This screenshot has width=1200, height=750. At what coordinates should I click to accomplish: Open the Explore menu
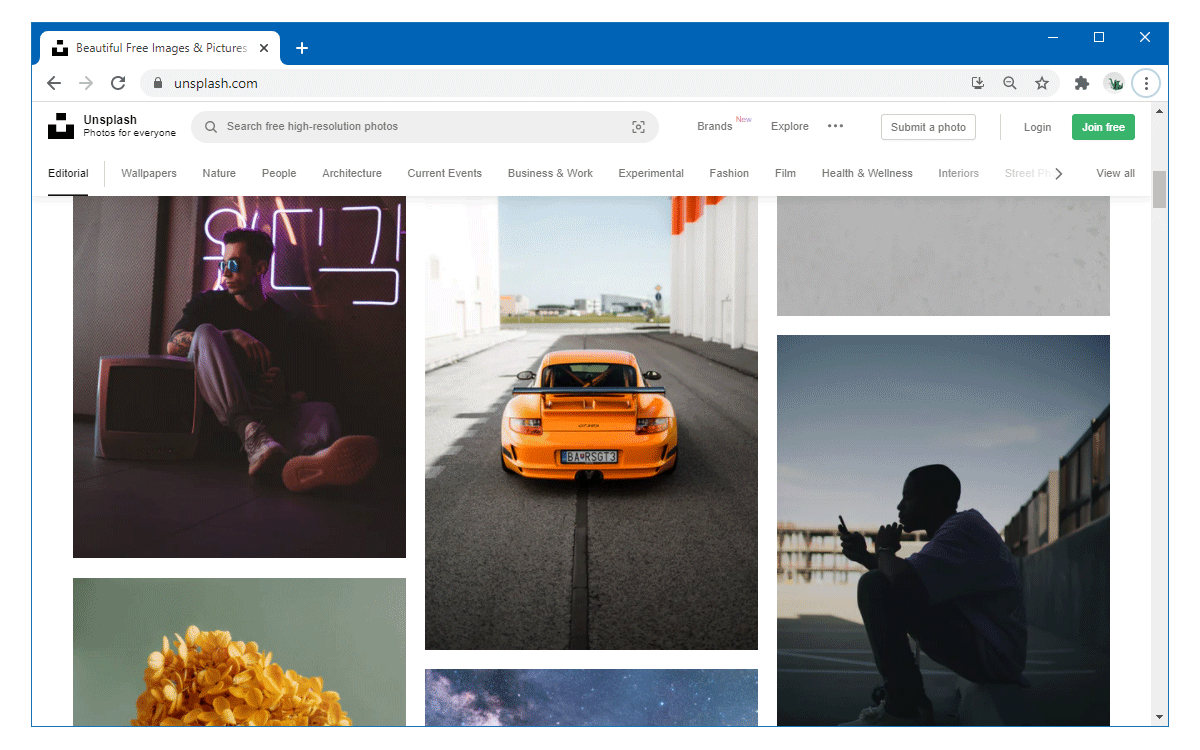(x=789, y=127)
